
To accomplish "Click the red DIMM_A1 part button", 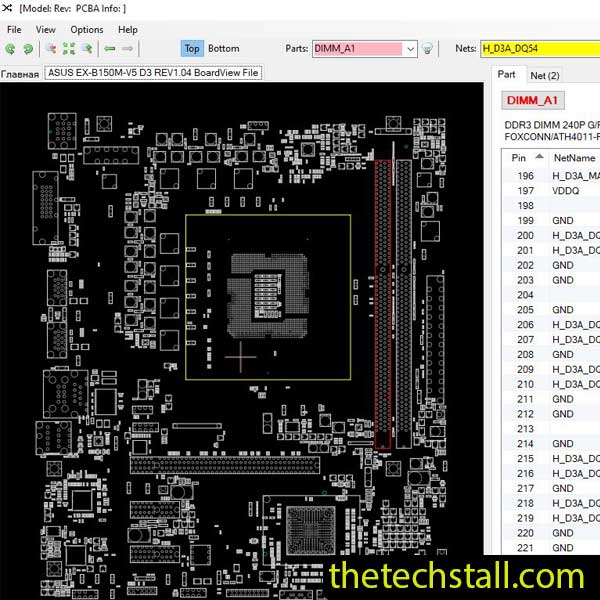I will pos(533,100).
